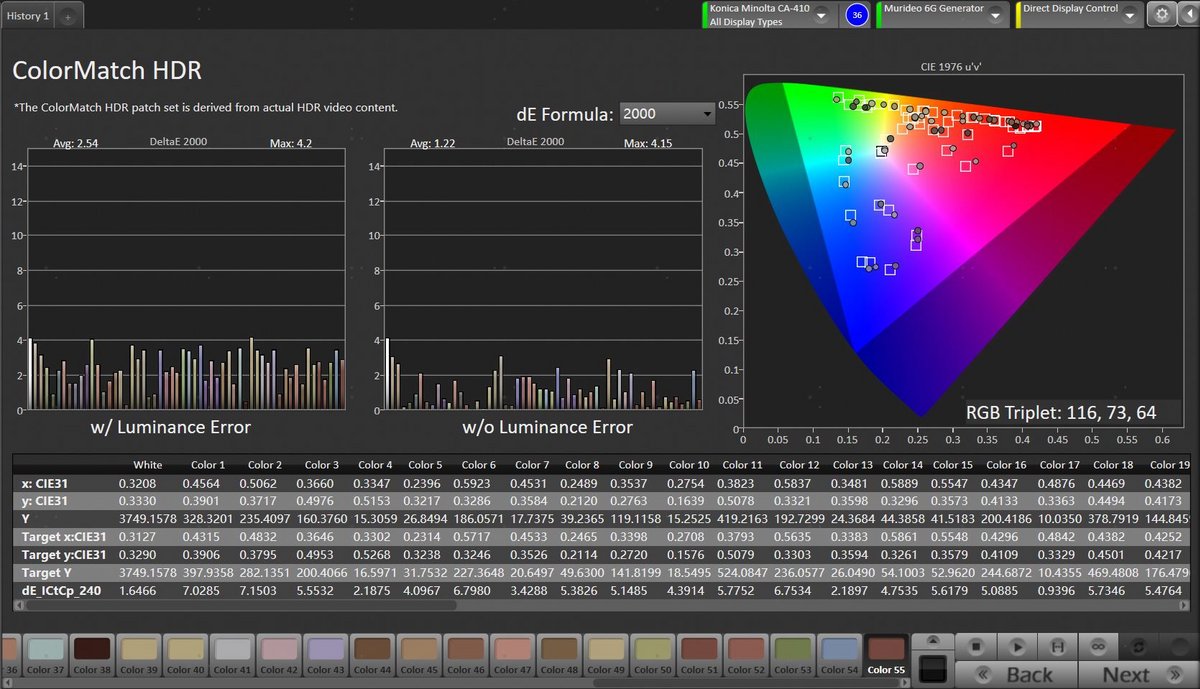Open Konica Minolta CA-410 meter dropdown

(x=820, y=15)
